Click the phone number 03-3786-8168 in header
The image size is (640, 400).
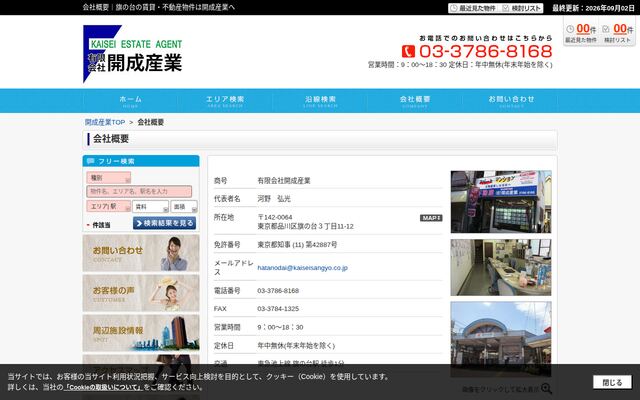(x=485, y=51)
